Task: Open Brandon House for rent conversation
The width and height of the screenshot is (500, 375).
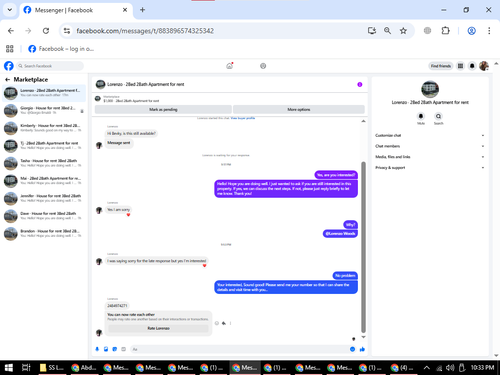Action: 44,233
